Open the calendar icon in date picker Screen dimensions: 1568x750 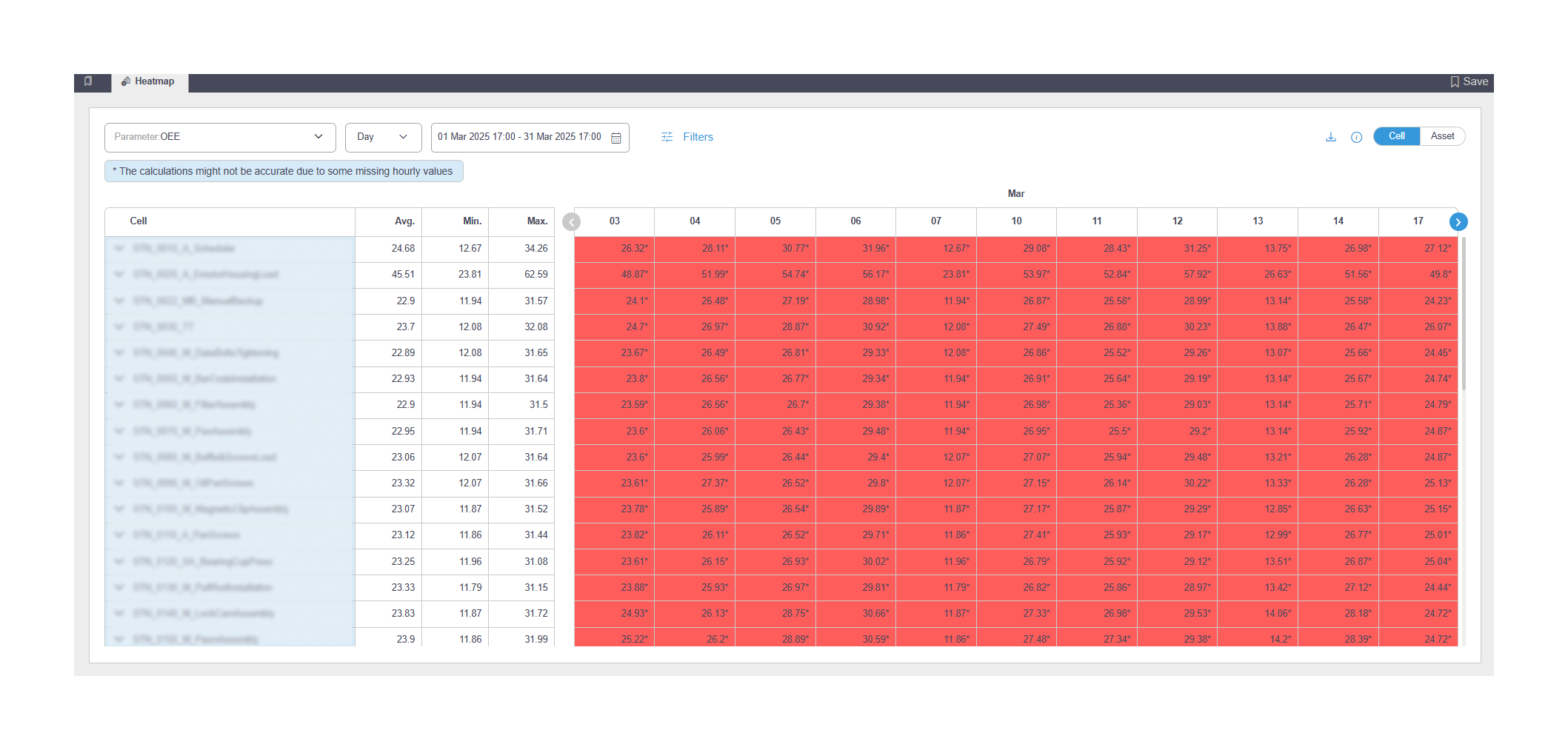615,138
